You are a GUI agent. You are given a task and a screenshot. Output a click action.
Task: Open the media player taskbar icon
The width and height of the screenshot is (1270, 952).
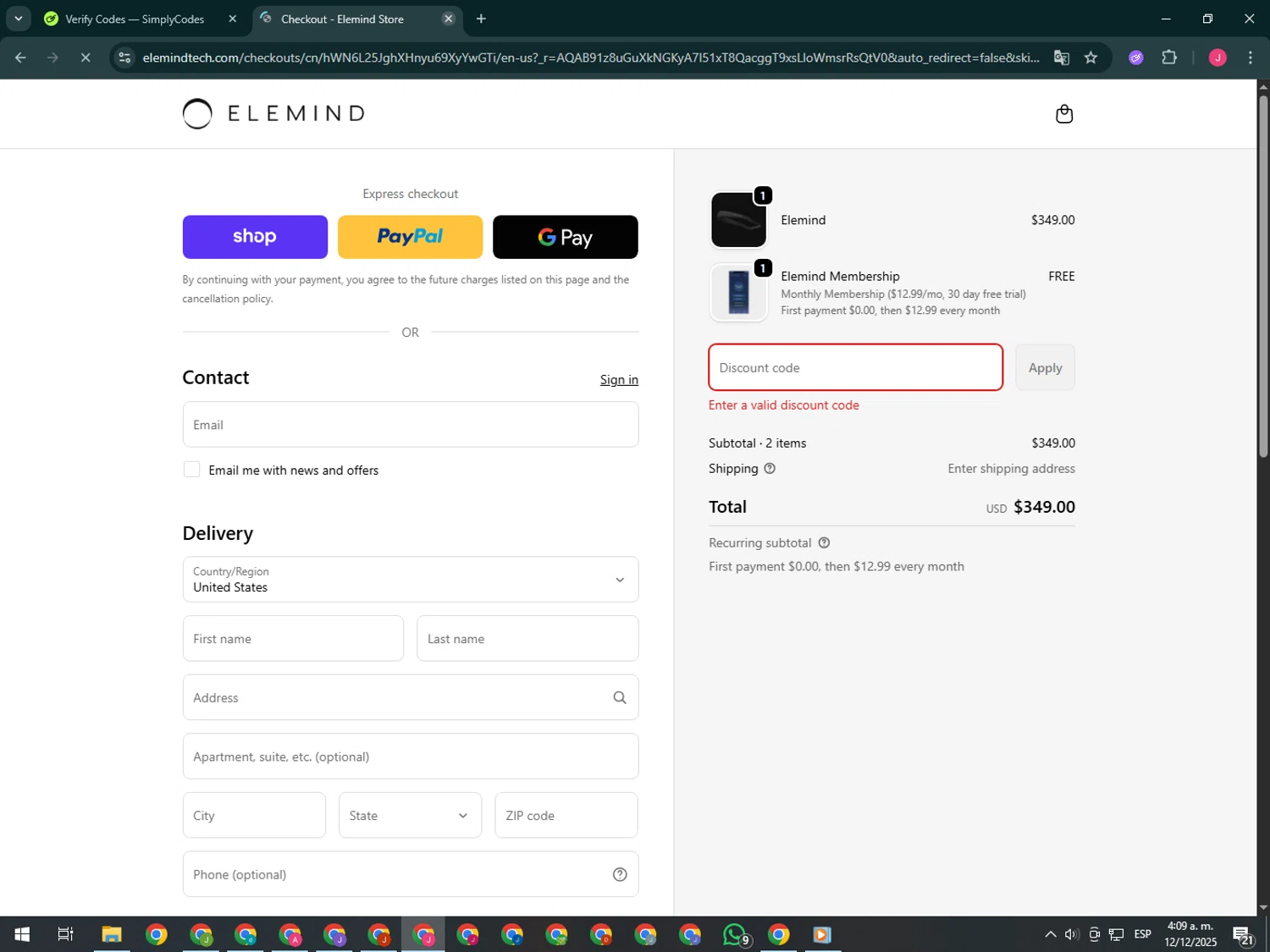point(822,934)
